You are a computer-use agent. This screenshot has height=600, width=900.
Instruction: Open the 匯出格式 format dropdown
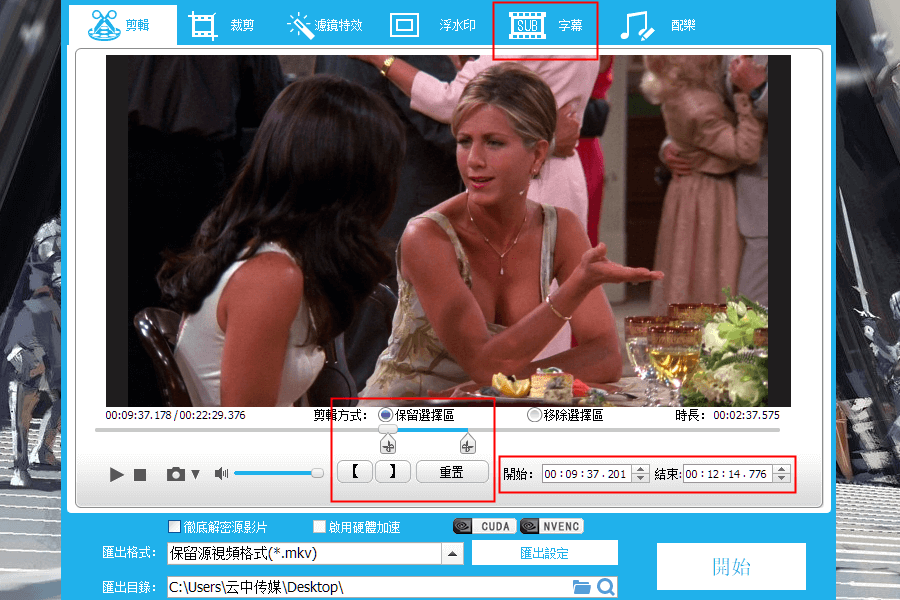[452, 553]
